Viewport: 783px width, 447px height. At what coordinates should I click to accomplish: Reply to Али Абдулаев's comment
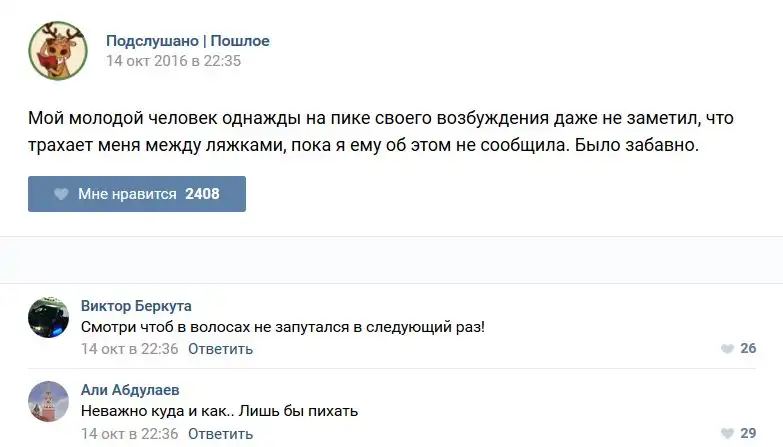[220, 434]
